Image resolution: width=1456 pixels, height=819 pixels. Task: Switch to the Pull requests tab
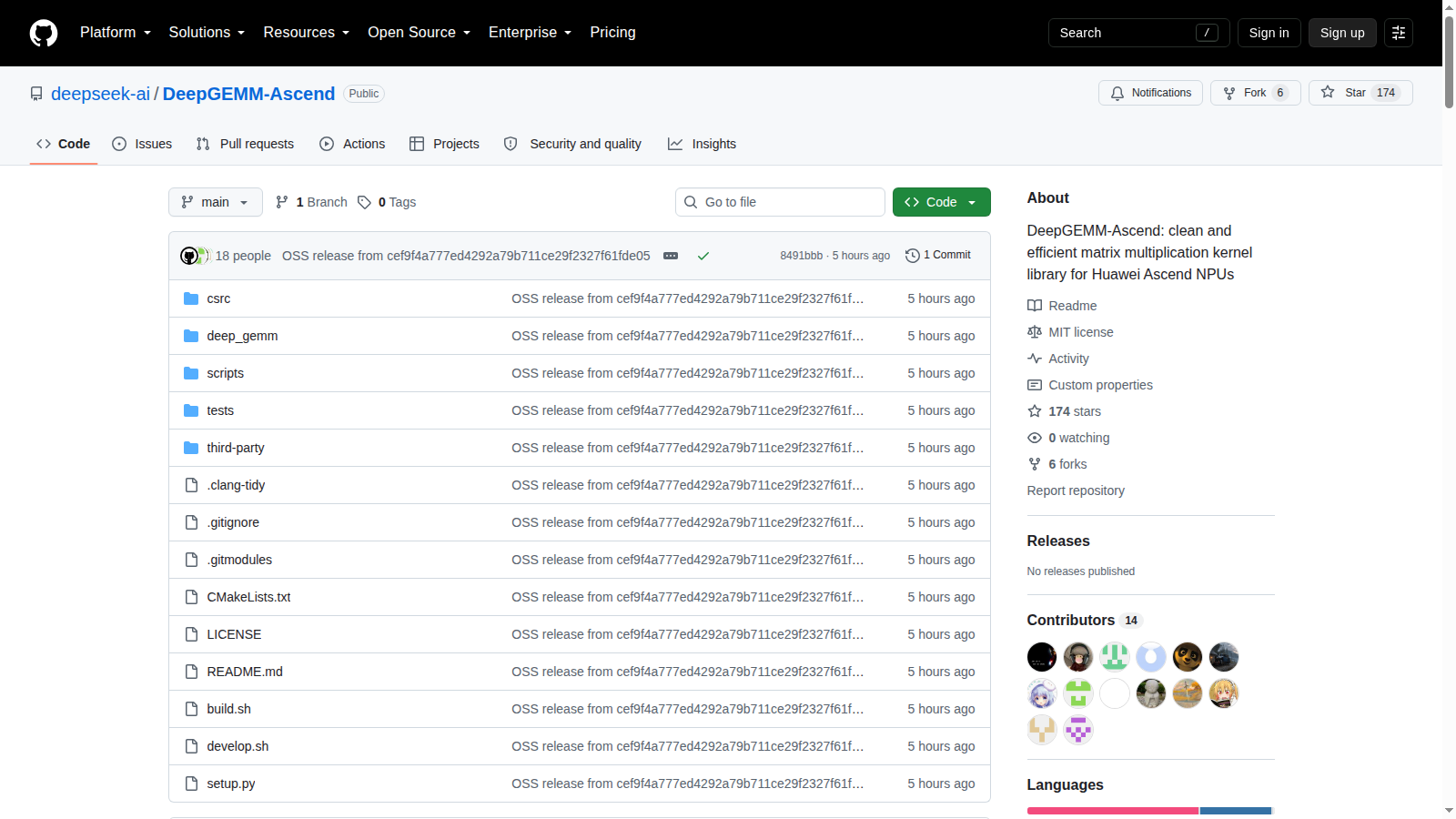tap(246, 144)
